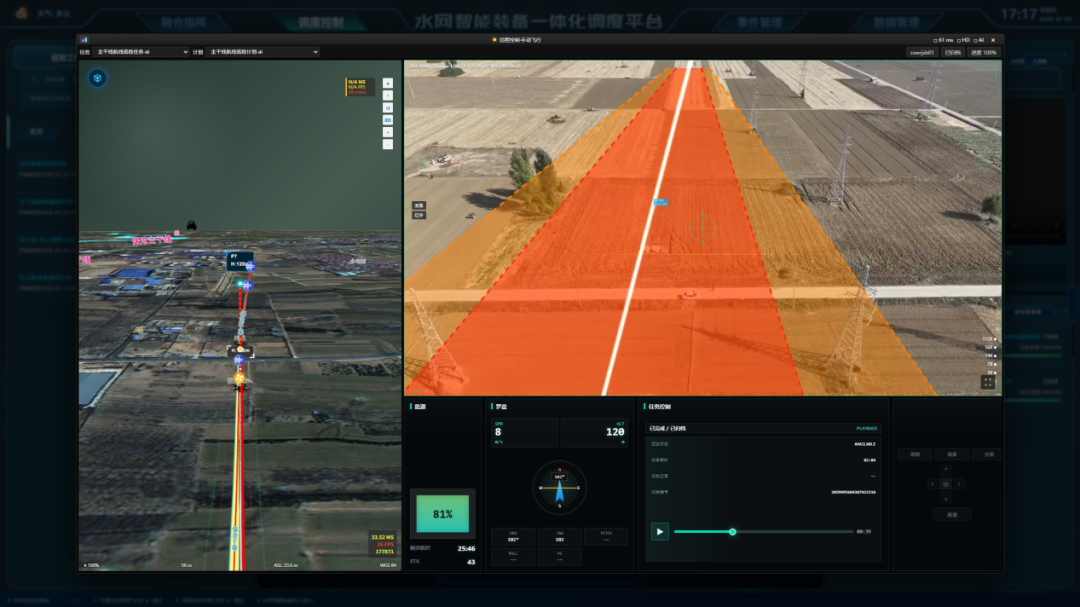Toggle the 3D view button on the map
This screenshot has width=1080, height=607.
[388, 120]
